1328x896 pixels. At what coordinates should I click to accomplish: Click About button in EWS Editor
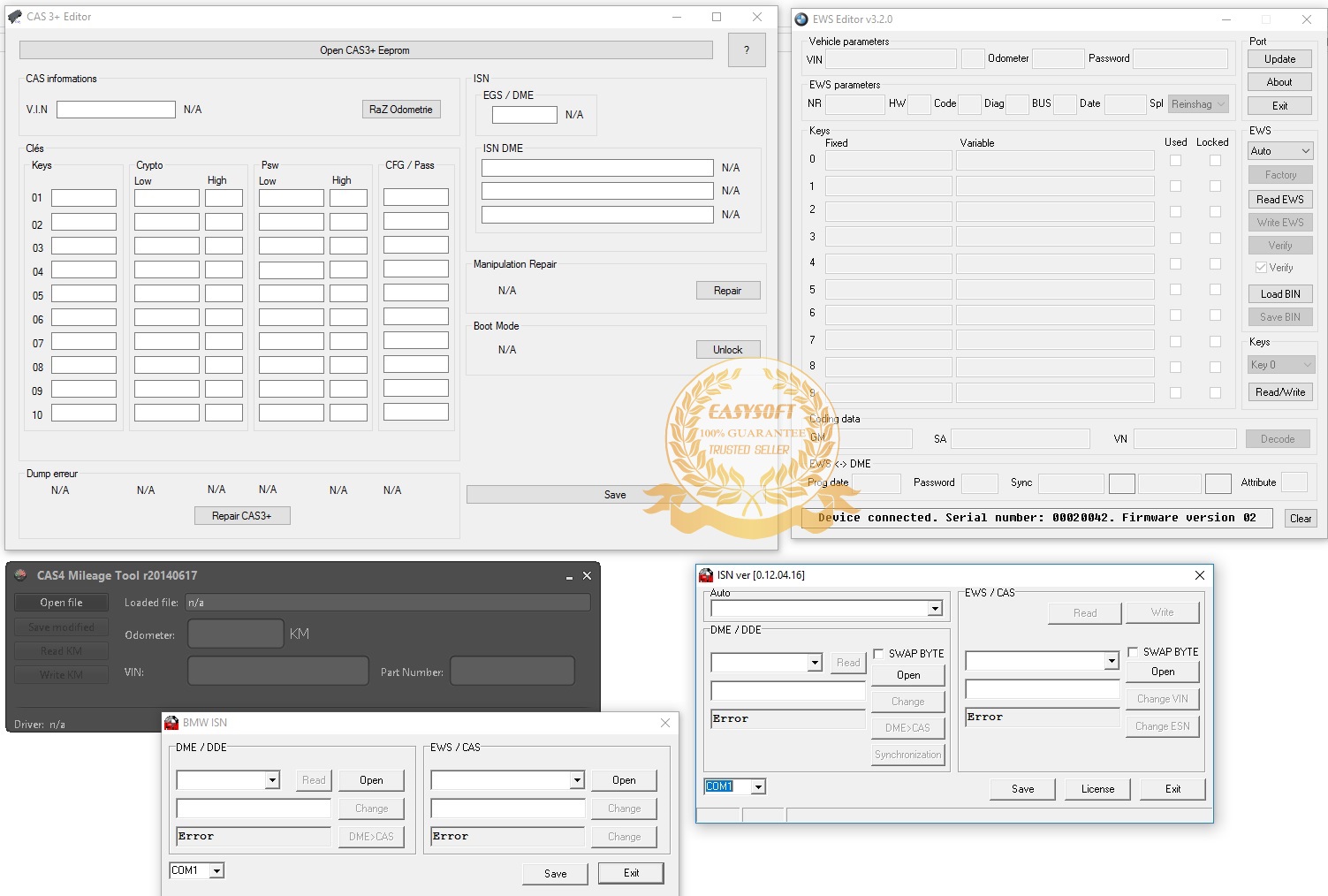tap(1279, 82)
